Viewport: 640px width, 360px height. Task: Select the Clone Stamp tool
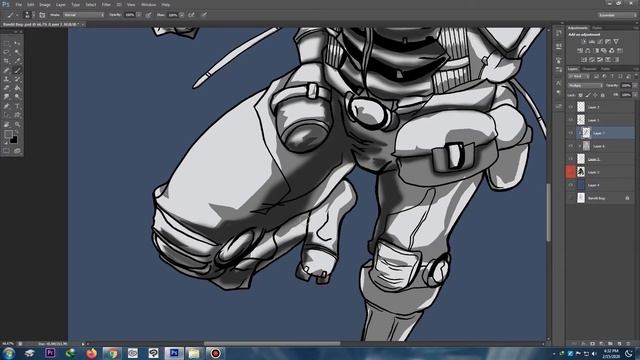(6, 79)
